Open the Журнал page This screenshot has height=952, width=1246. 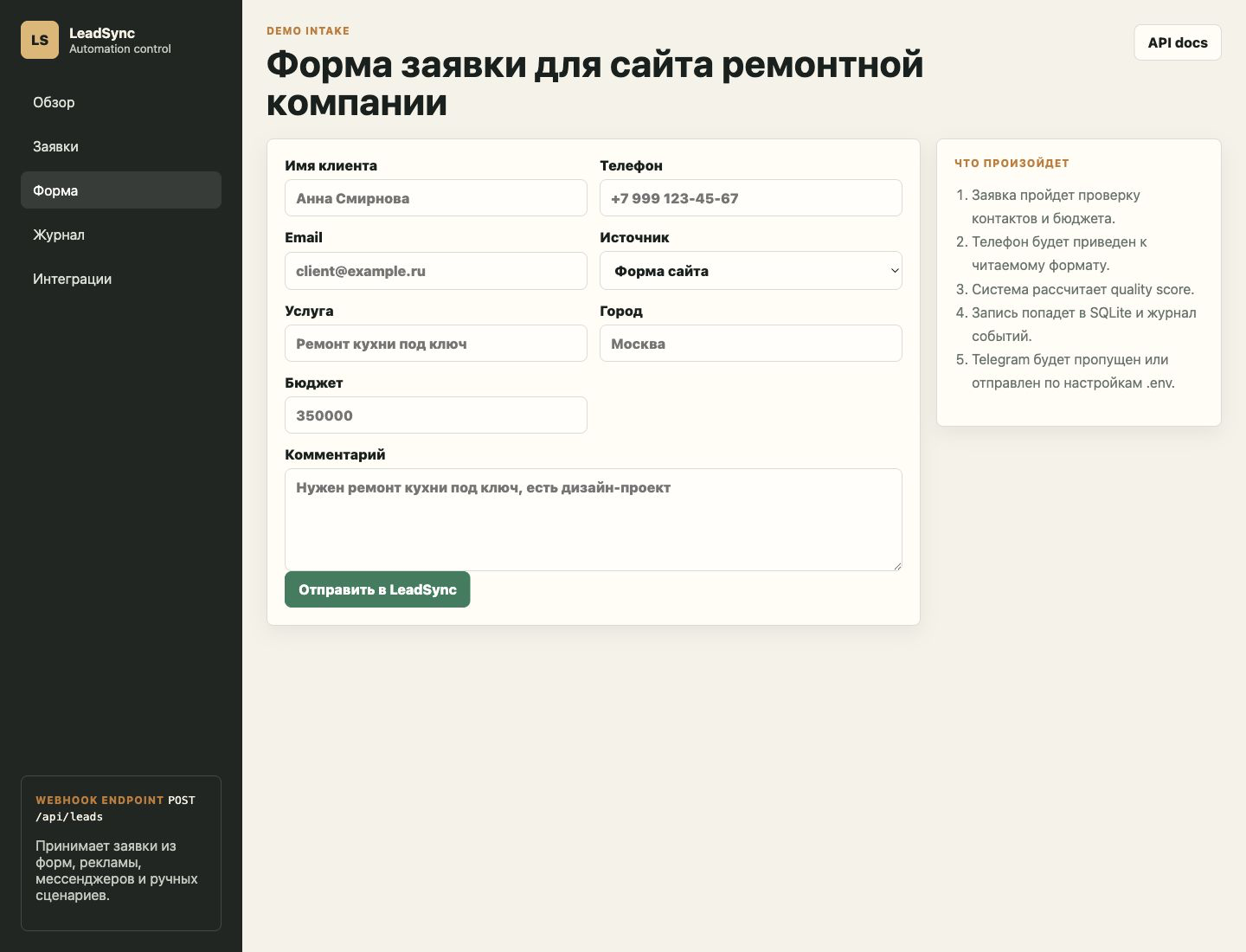pos(121,235)
